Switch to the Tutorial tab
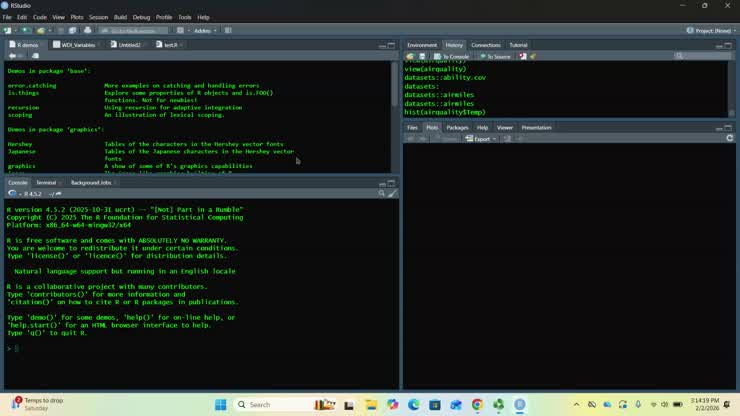The width and height of the screenshot is (740, 416). (518, 45)
